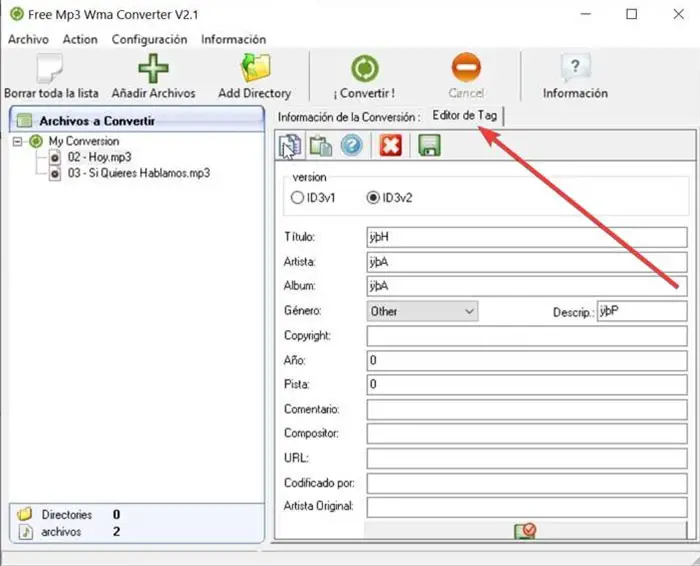700x566 pixels.
Task: Click the Directories count label
Action: coord(67,515)
